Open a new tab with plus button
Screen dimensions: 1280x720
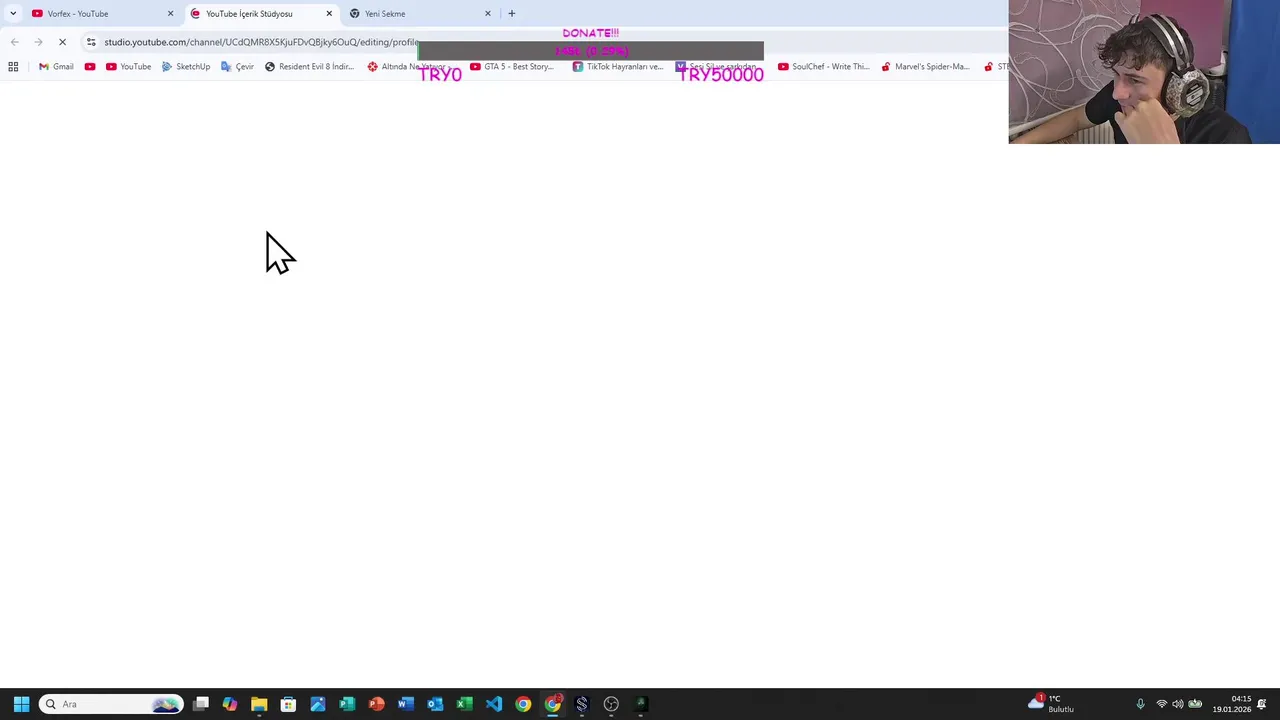(x=512, y=13)
